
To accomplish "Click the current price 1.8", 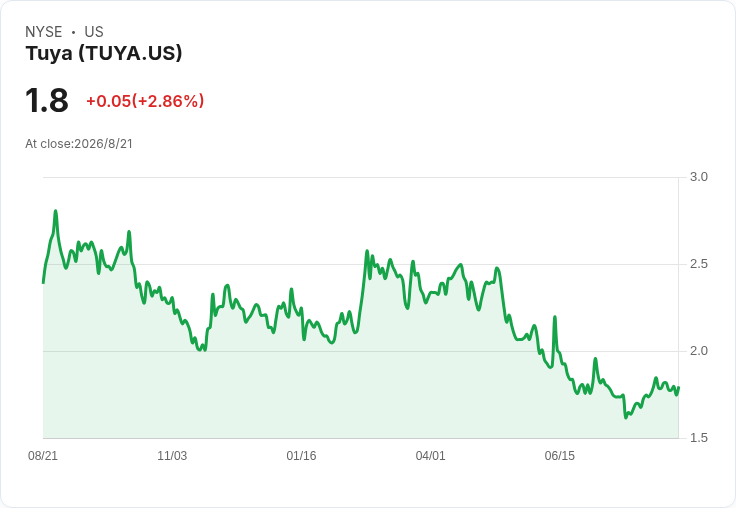I will coord(46,100).
